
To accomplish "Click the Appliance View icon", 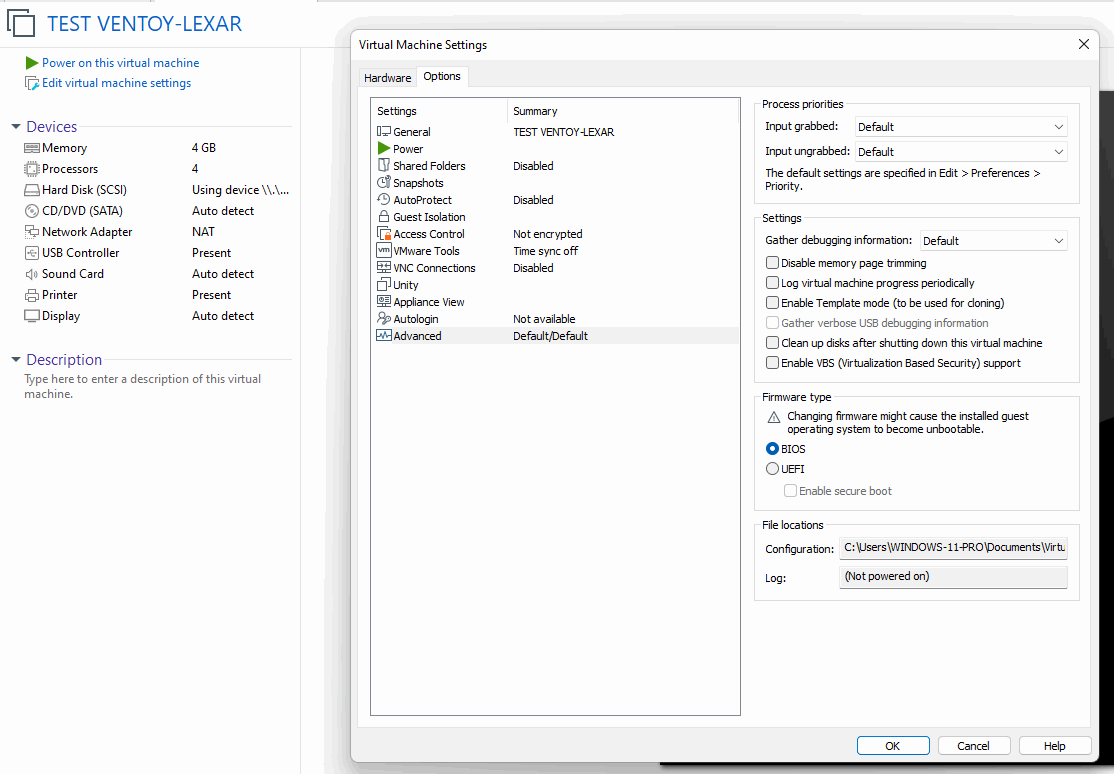I will tap(384, 302).
